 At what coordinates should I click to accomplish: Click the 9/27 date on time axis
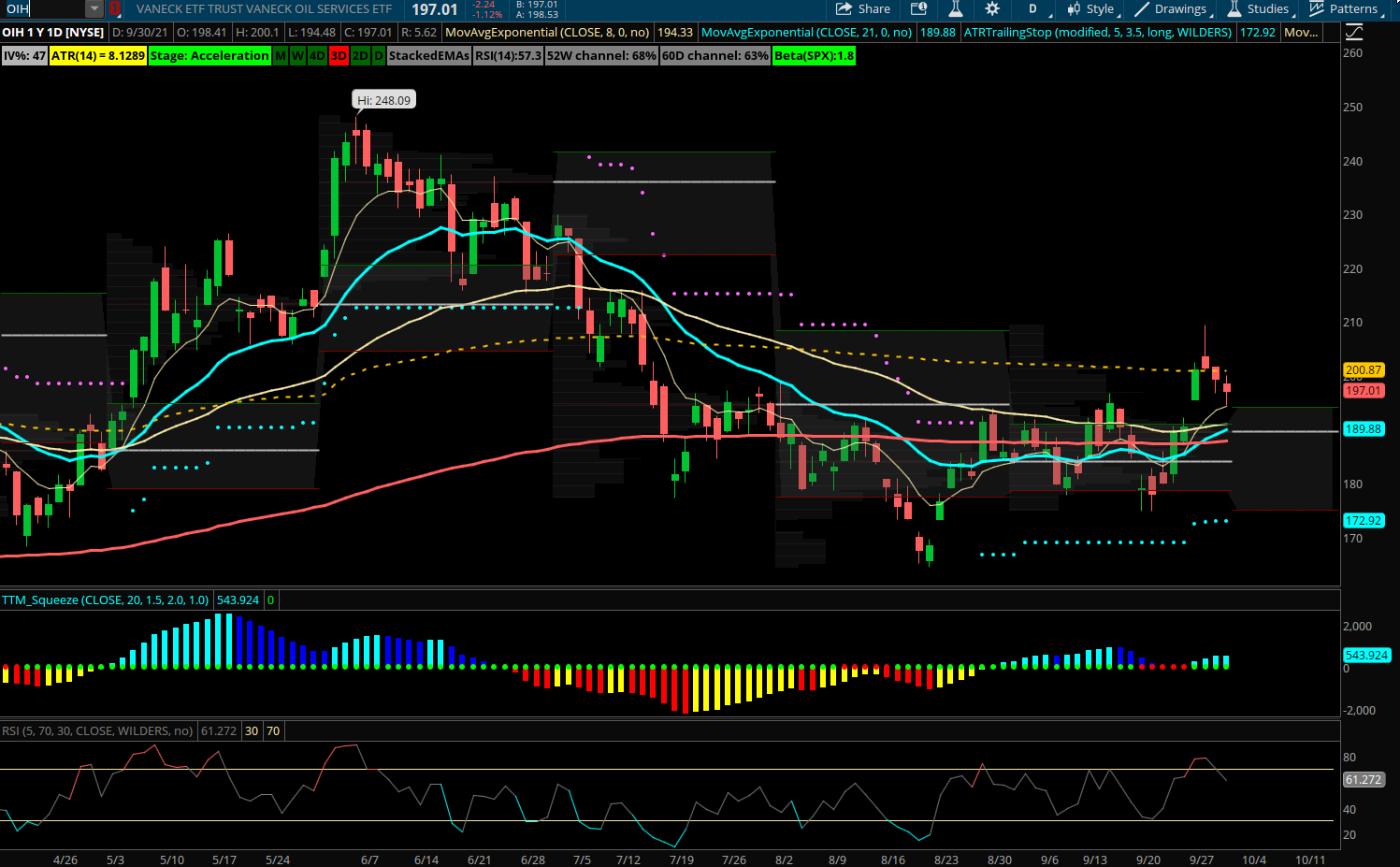[x=1202, y=860]
